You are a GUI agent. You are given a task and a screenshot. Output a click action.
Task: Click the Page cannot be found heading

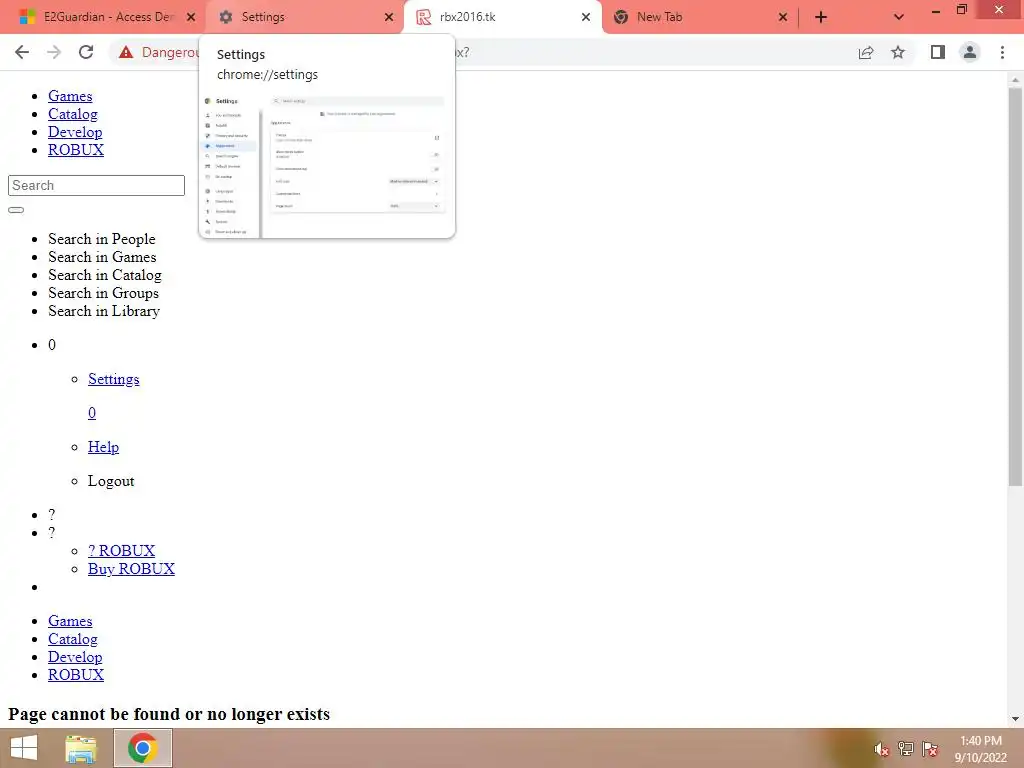pos(169,714)
